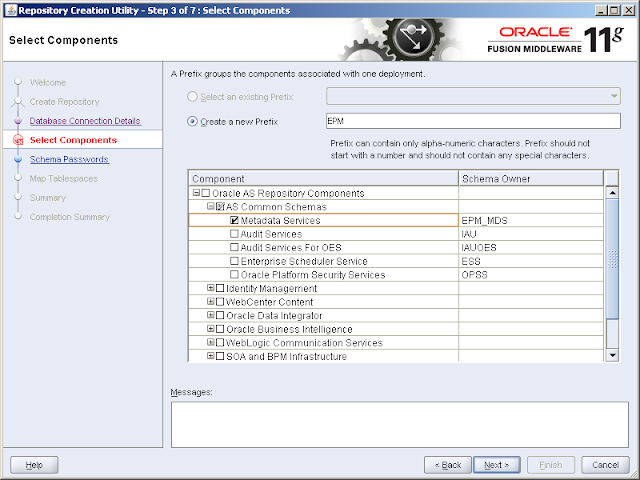Expand the Identity Management node
Screen dimensions: 640x480
[211, 288]
